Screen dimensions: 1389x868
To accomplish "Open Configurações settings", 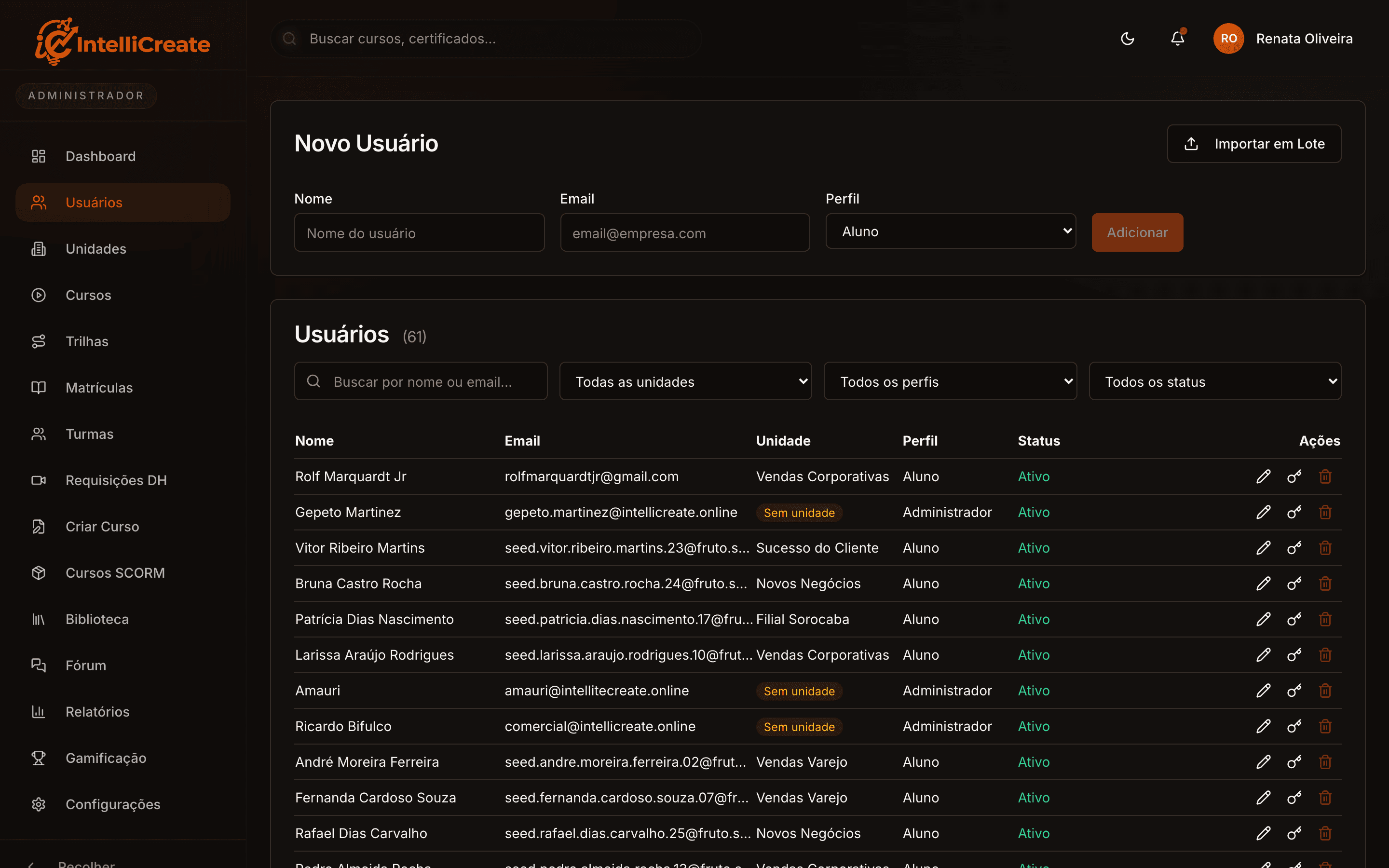I will 123,804.
